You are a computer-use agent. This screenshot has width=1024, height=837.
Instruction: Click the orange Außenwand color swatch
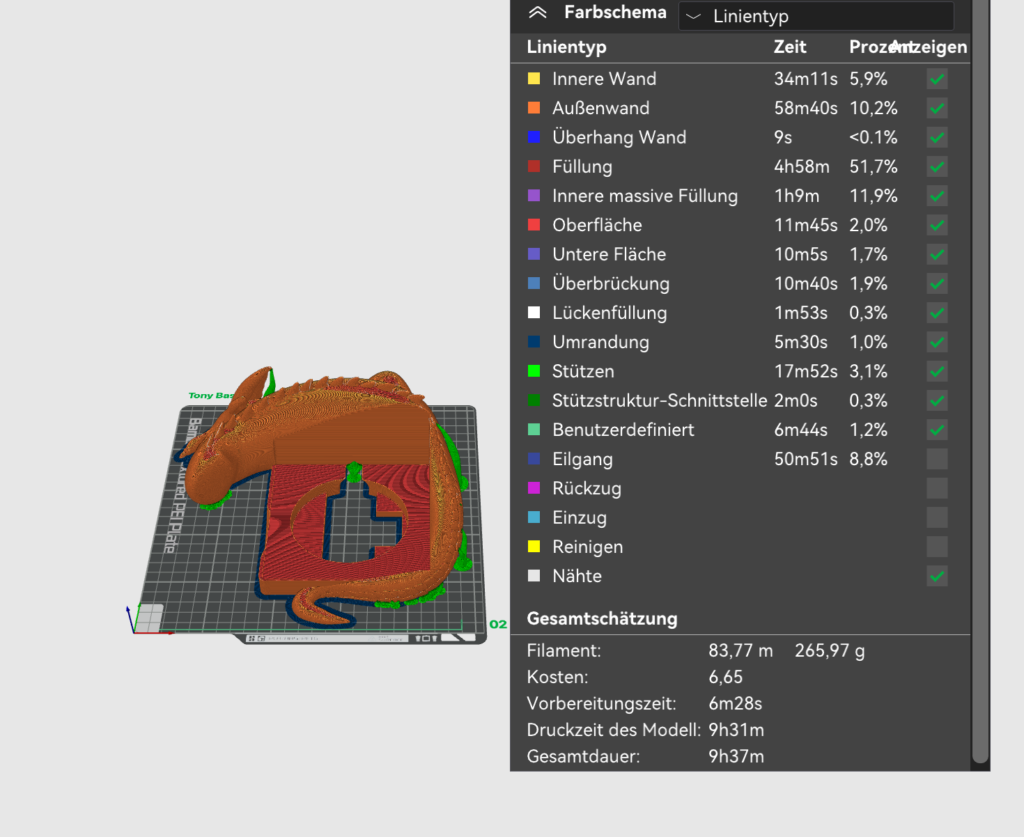pos(534,108)
